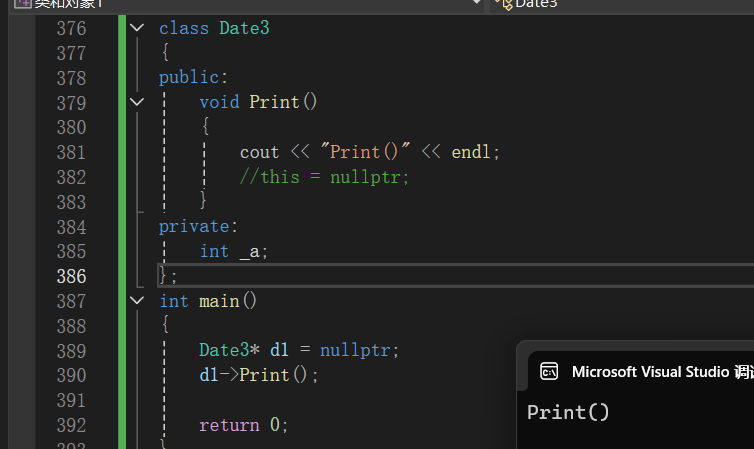Click the Print function name on line 379
This screenshot has width=754, height=449.
click(x=274, y=102)
